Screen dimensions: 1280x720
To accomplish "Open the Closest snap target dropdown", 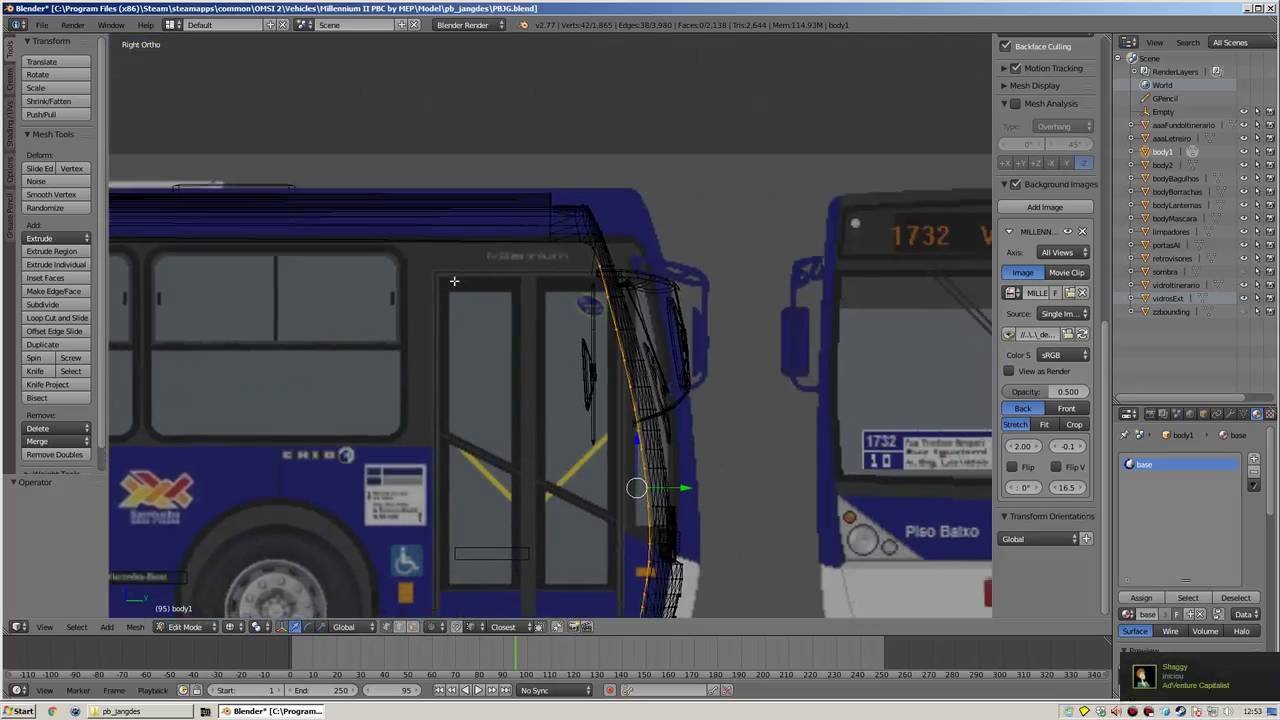I will 511,627.
